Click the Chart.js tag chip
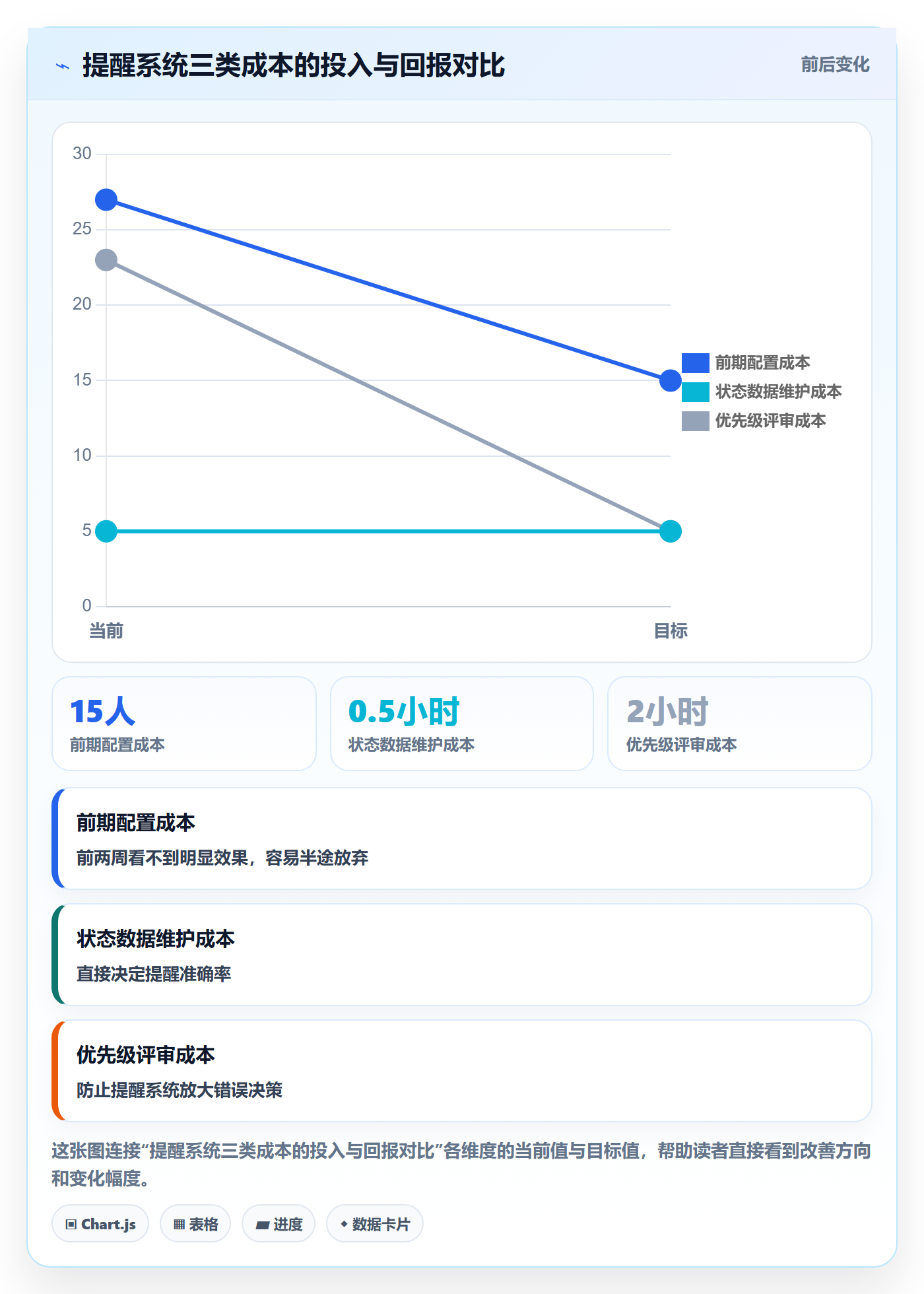 (100, 1224)
